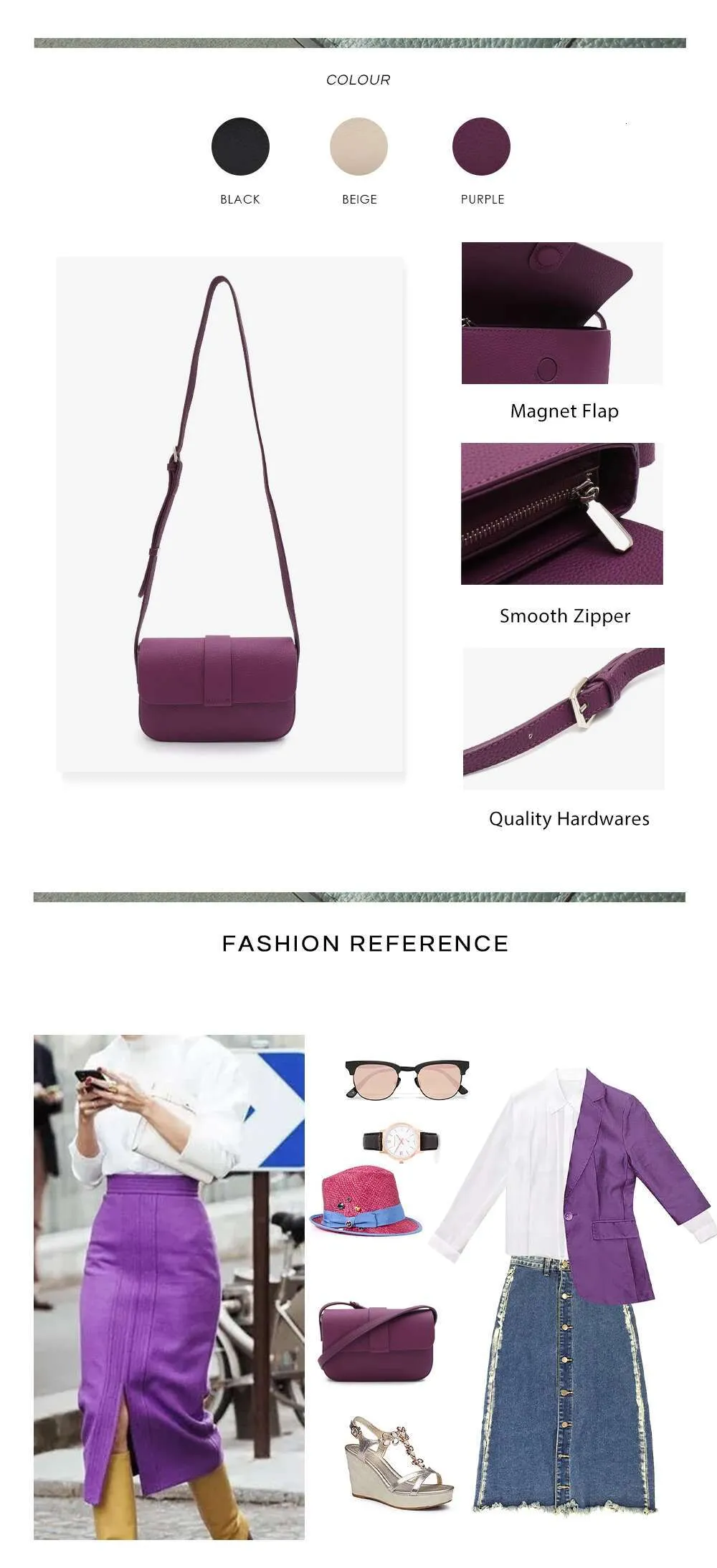Image resolution: width=717 pixels, height=1568 pixels.
Task: Select the Beige colour swatch
Action: (x=358, y=146)
